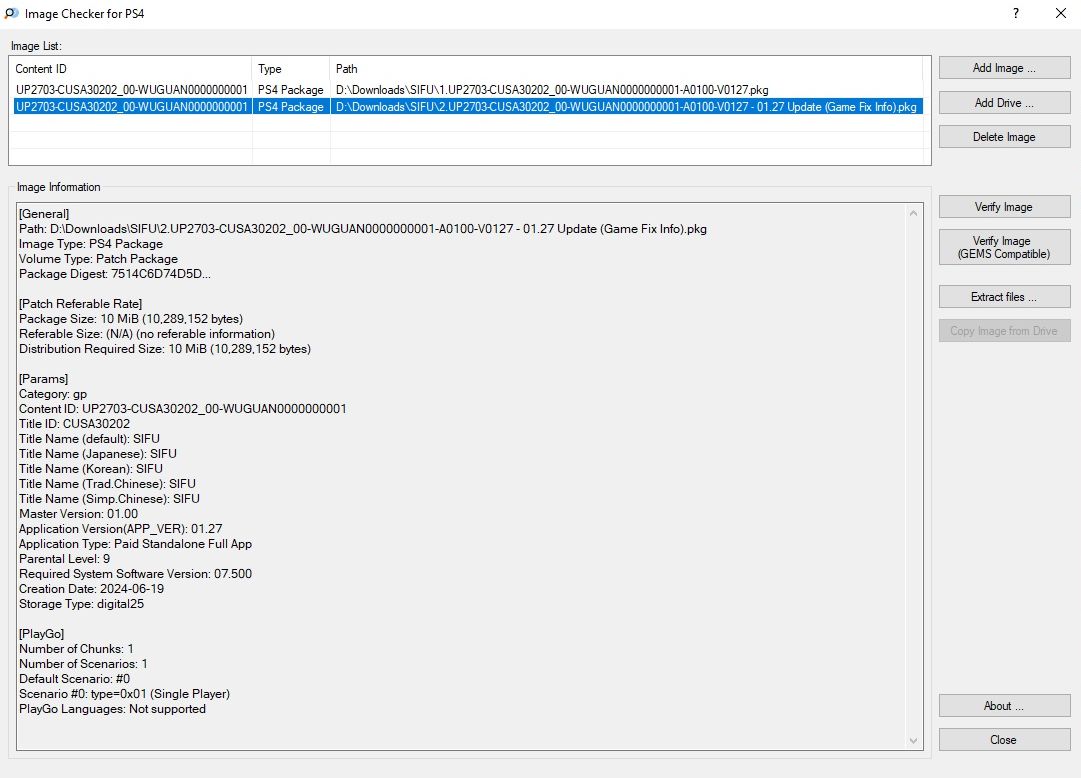Image resolution: width=1081 pixels, height=778 pixels.
Task: Click the [Params] section heading
Action: (43, 379)
